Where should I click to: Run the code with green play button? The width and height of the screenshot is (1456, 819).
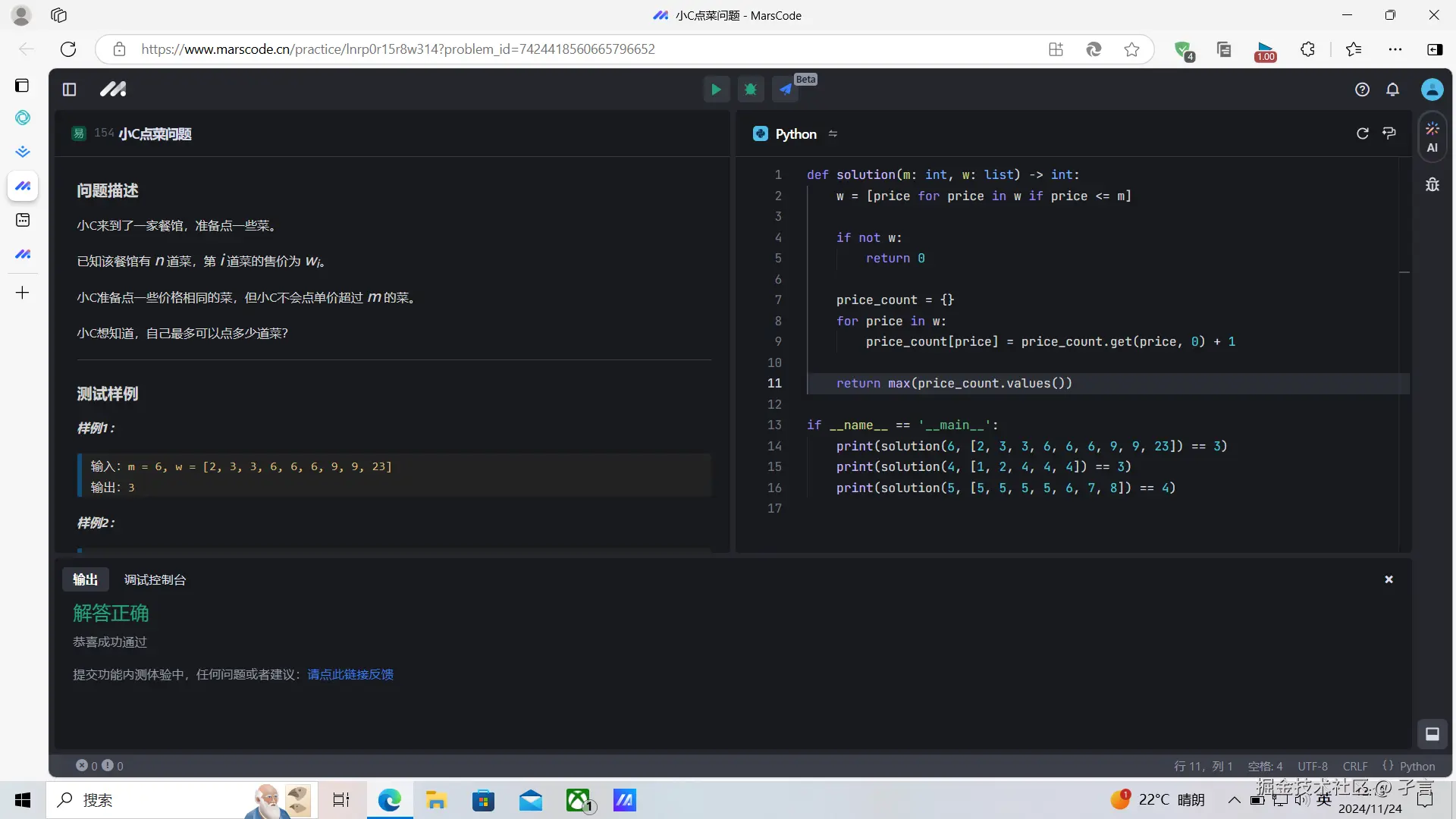point(715,89)
